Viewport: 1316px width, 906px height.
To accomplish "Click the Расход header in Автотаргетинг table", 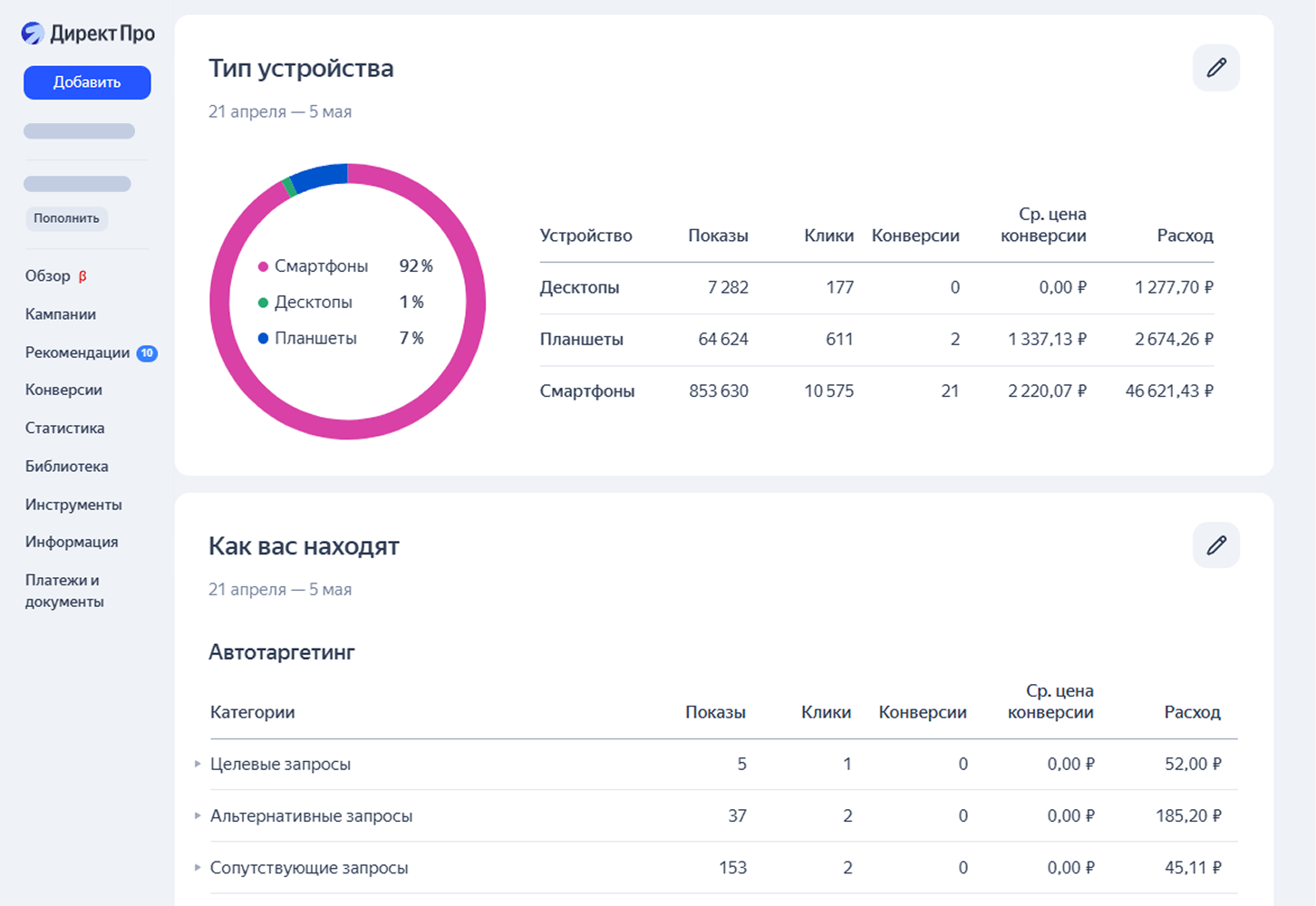I will [1192, 712].
